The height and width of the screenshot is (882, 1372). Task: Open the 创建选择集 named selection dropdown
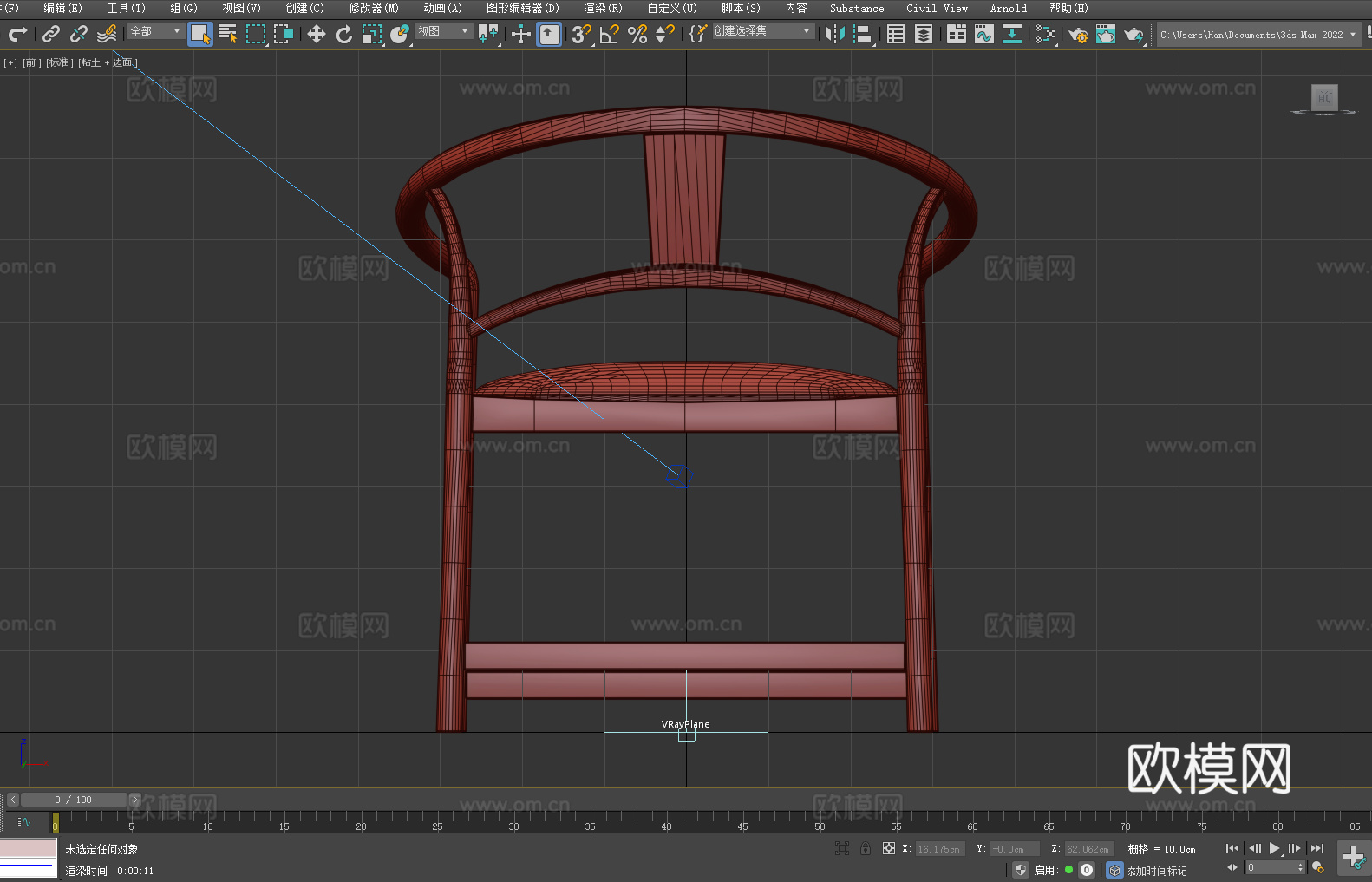pos(763,31)
